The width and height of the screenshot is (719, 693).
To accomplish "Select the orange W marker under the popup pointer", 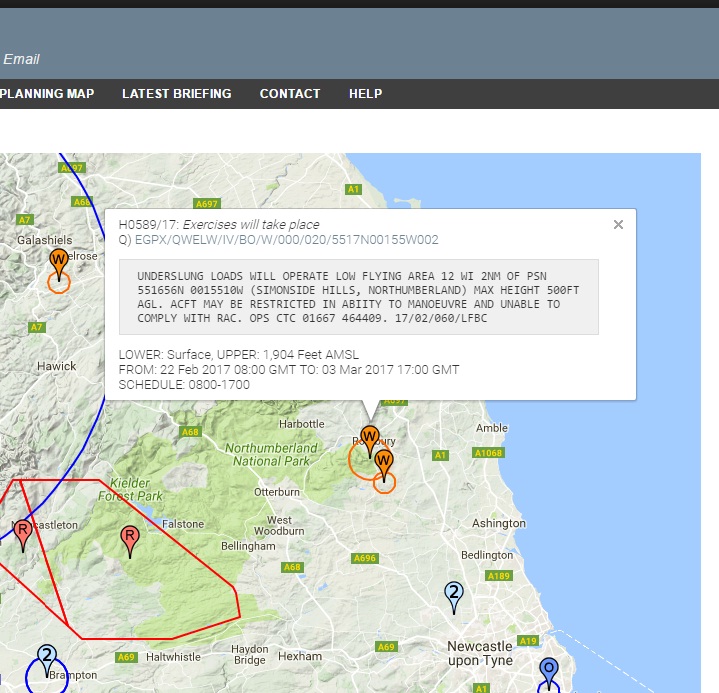I will pos(369,438).
